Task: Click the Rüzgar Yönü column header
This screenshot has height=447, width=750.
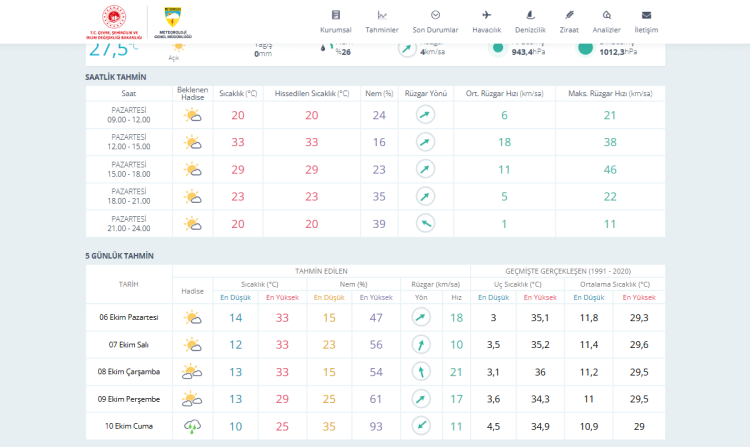Action: point(425,93)
